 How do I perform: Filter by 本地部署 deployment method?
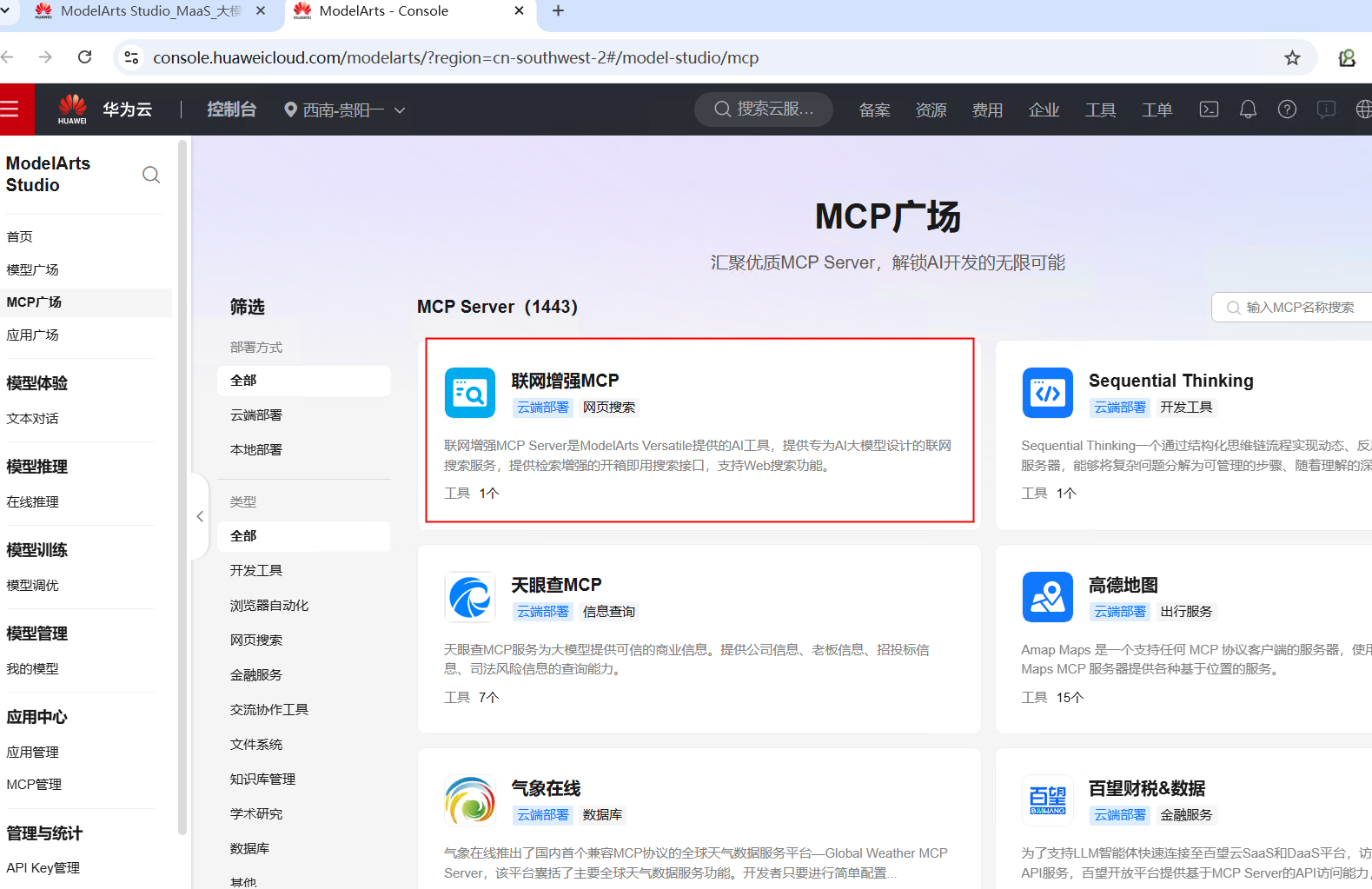click(x=256, y=449)
